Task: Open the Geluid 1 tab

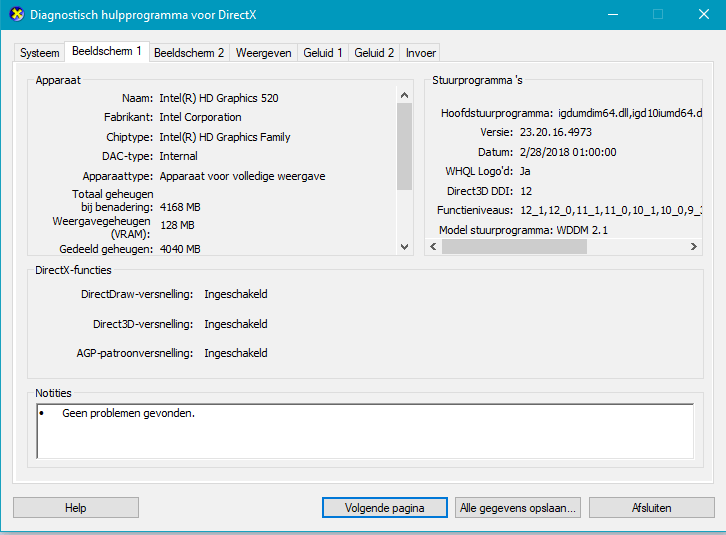Action: pyautogui.click(x=323, y=53)
